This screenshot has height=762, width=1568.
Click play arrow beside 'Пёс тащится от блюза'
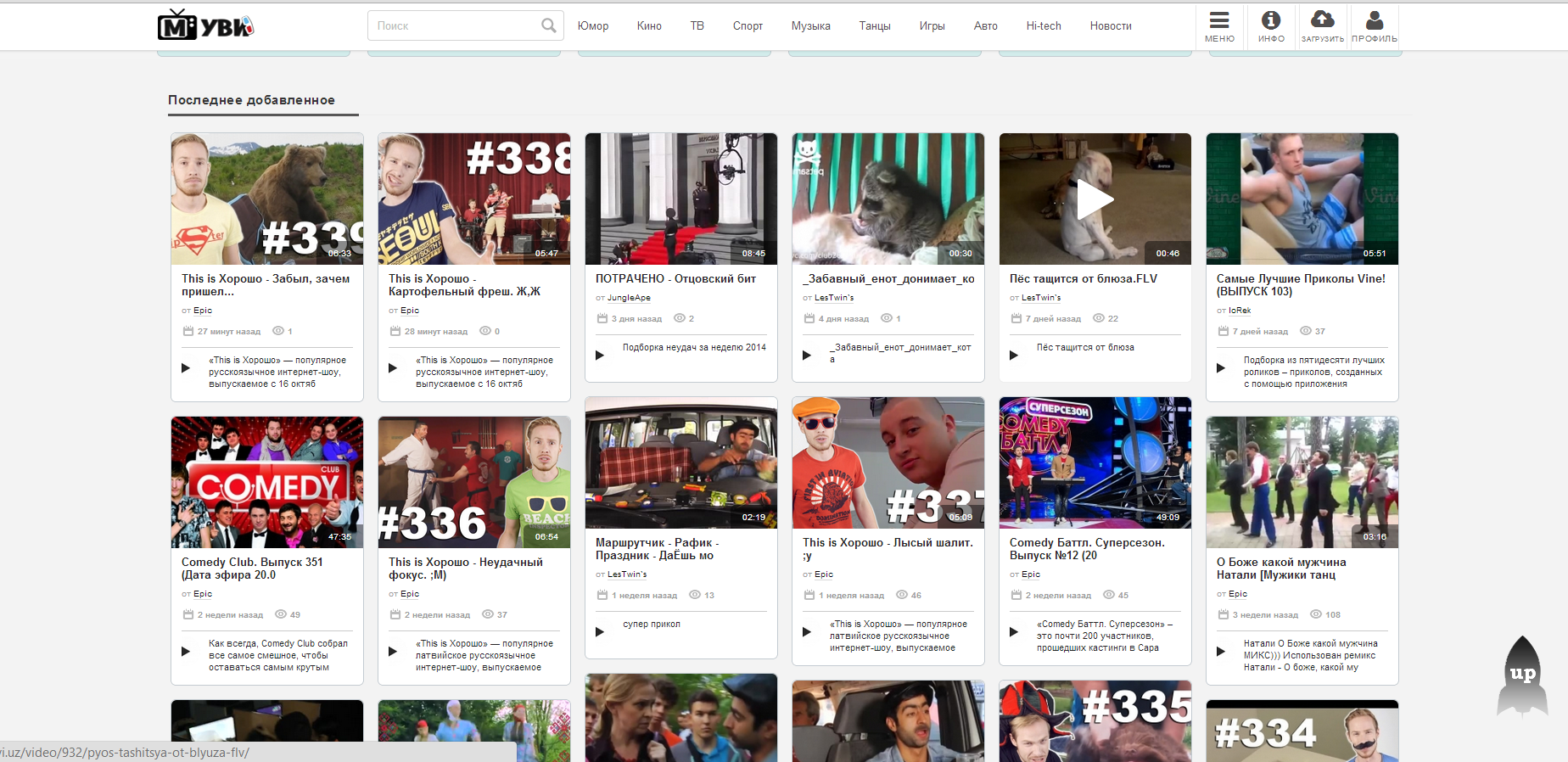coord(1013,356)
